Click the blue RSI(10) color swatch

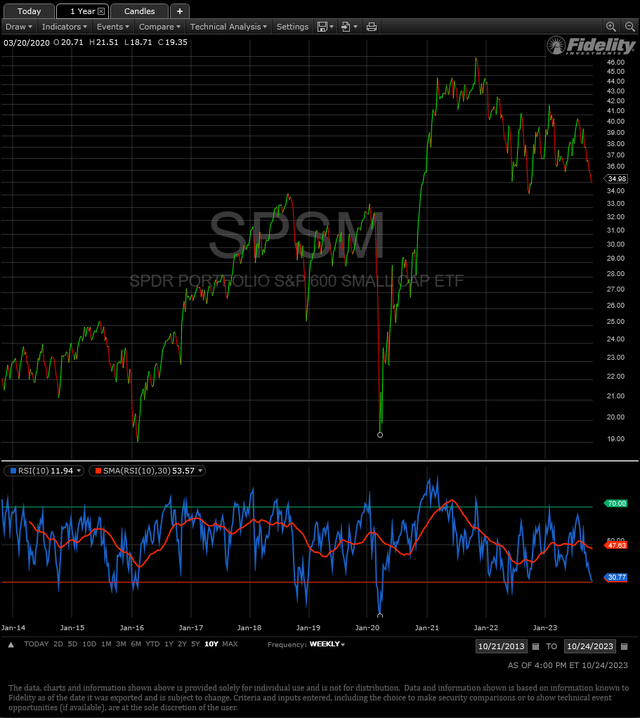(13, 471)
